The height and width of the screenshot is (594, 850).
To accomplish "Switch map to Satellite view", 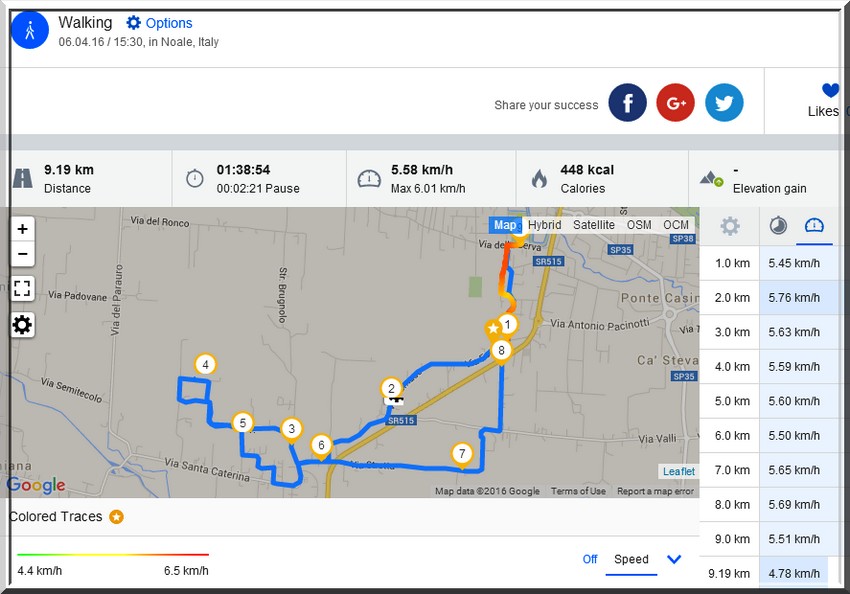I will (x=594, y=225).
